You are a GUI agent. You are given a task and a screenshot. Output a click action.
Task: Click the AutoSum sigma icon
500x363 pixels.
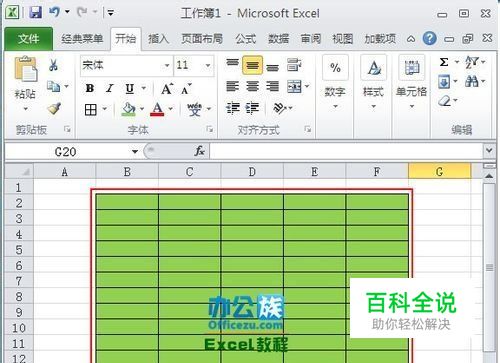[x=444, y=62]
